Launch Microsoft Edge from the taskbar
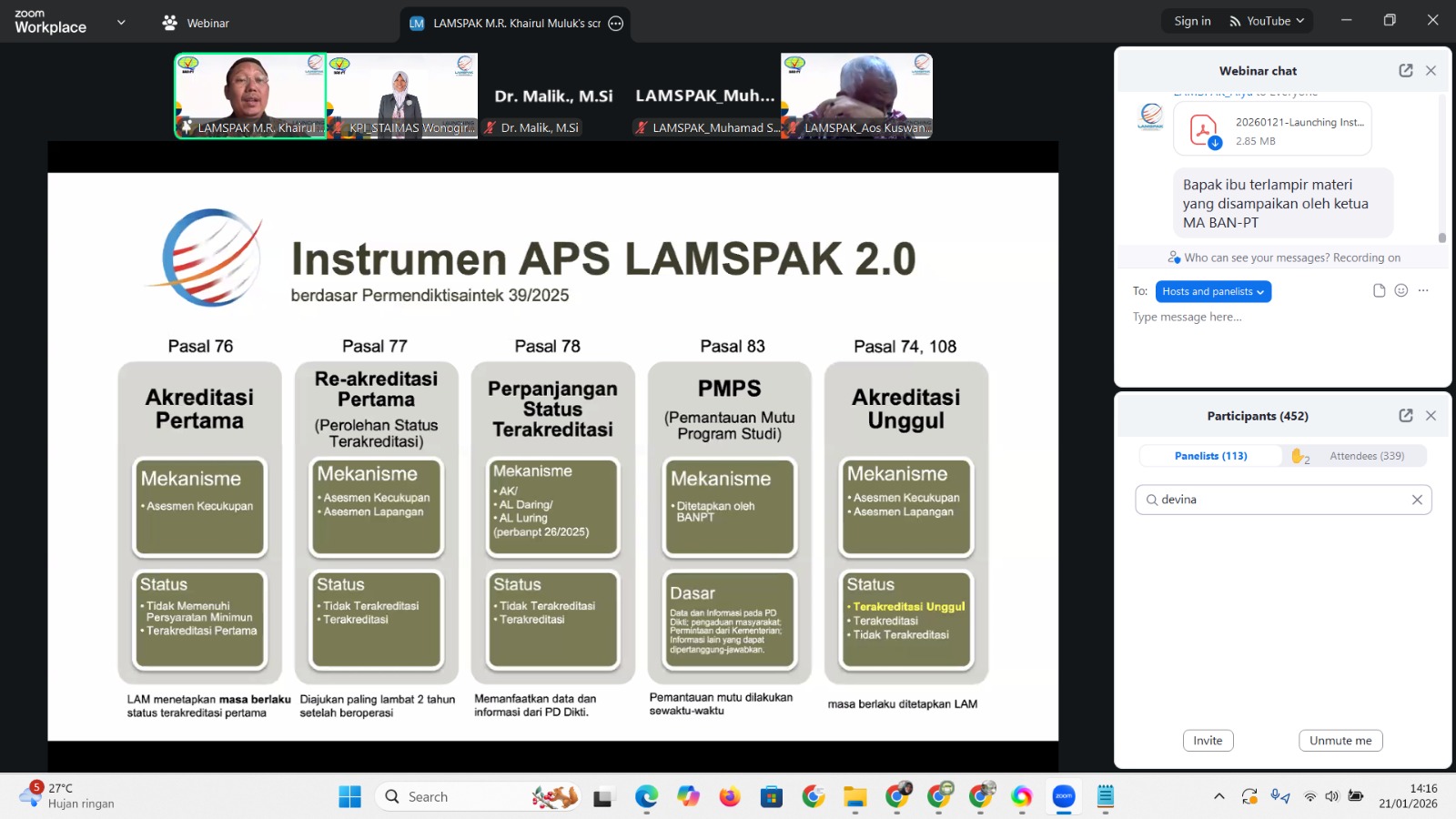1456x819 pixels. pos(646,797)
